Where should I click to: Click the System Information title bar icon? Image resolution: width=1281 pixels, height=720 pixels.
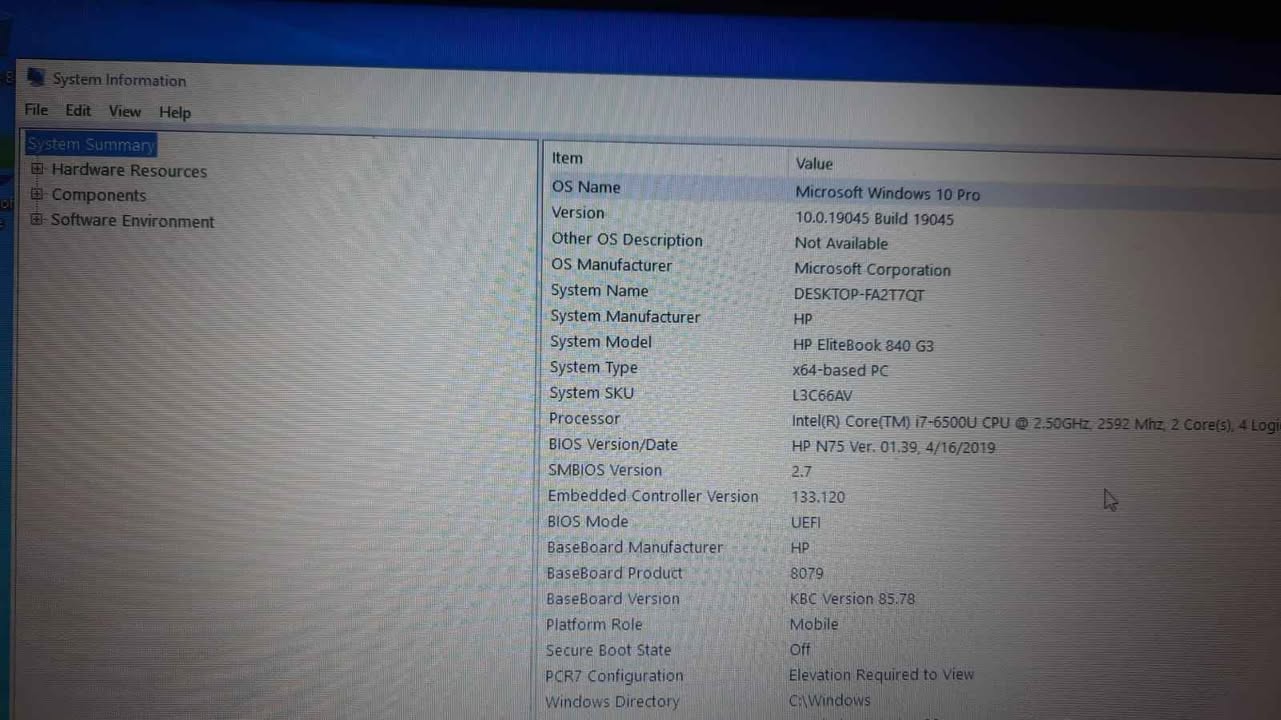click(x=36, y=77)
